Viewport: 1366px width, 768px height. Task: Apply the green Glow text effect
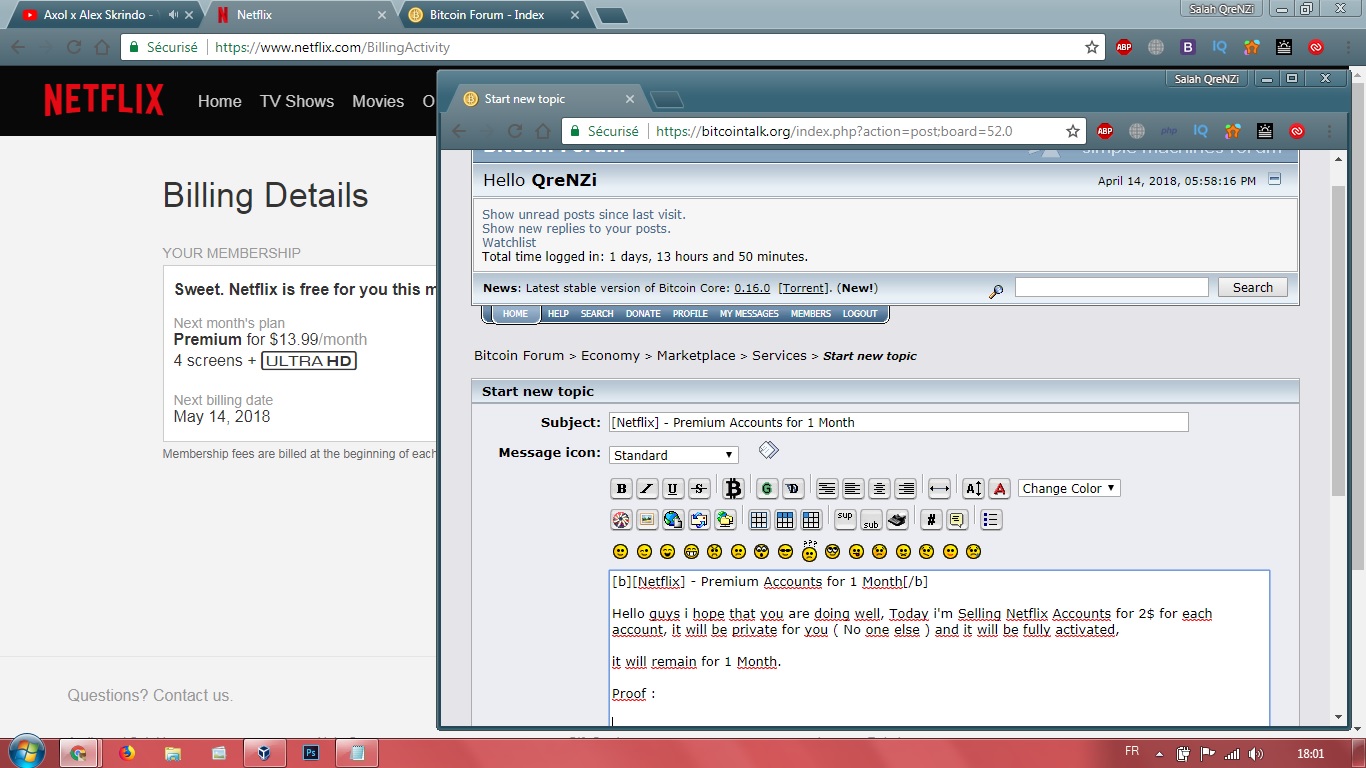click(767, 489)
